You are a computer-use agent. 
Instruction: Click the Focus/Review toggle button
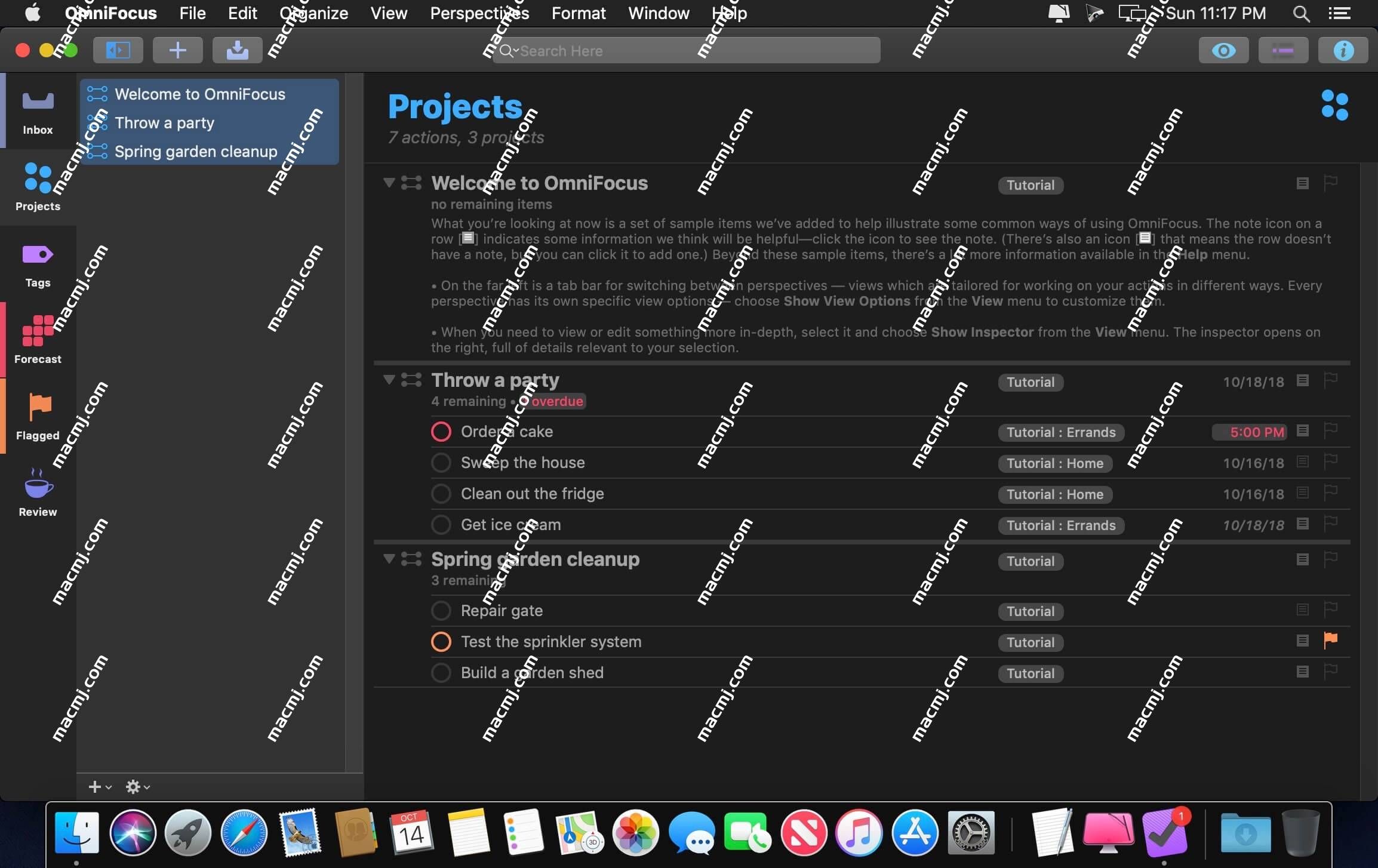pyautogui.click(x=1283, y=50)
